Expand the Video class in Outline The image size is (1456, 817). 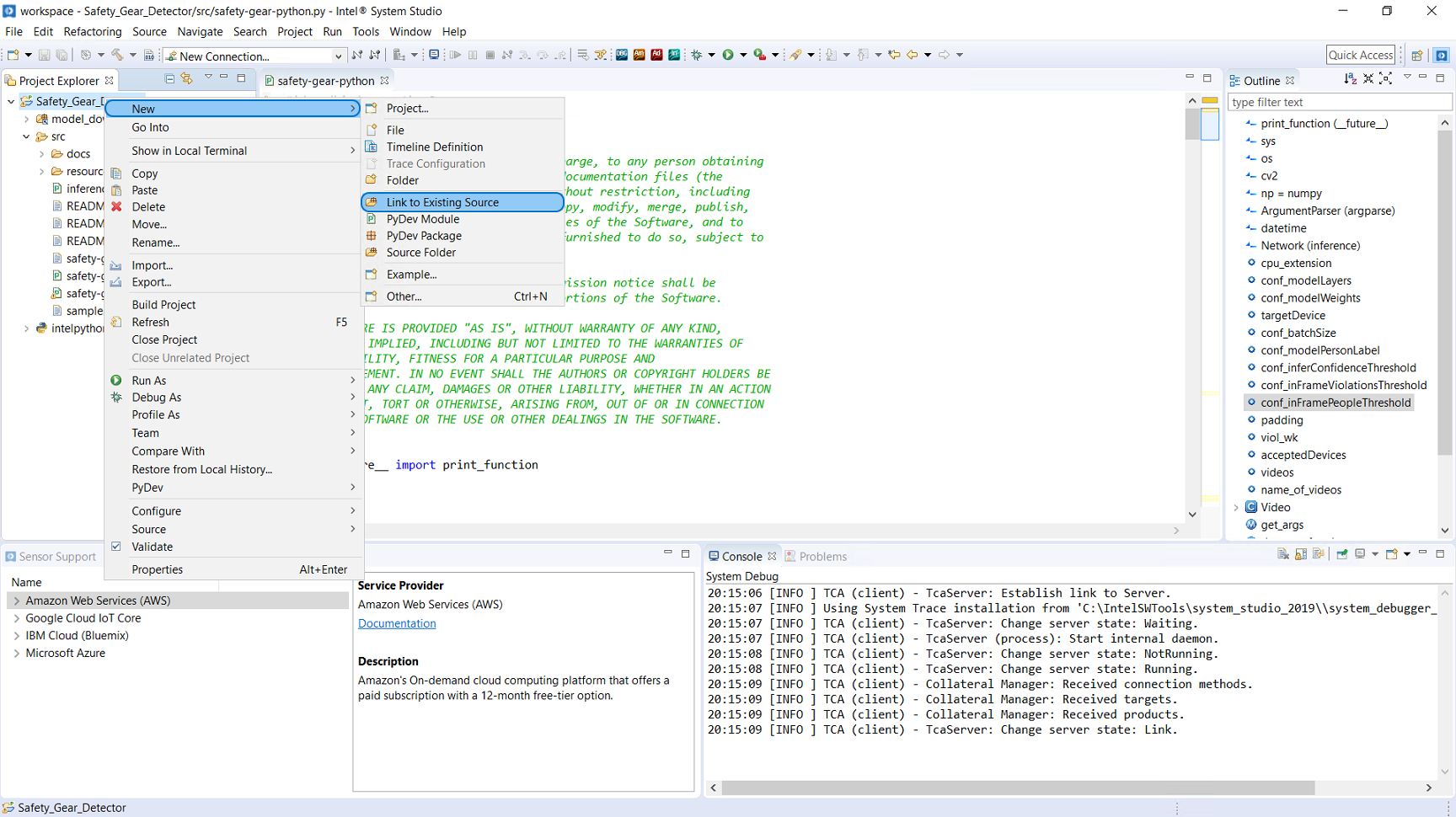tap(1236, 507)
